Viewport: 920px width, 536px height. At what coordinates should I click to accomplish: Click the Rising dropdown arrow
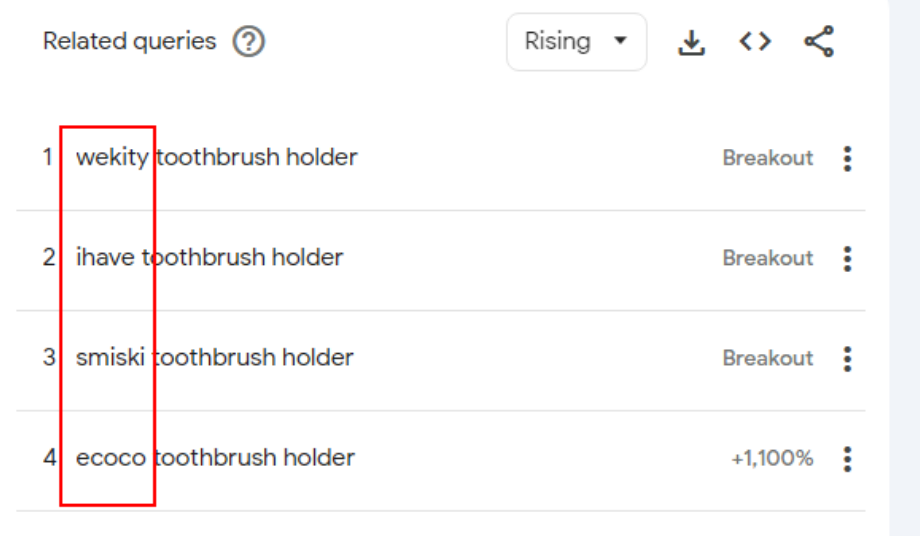pyautogui.click(x=620, y=41)
